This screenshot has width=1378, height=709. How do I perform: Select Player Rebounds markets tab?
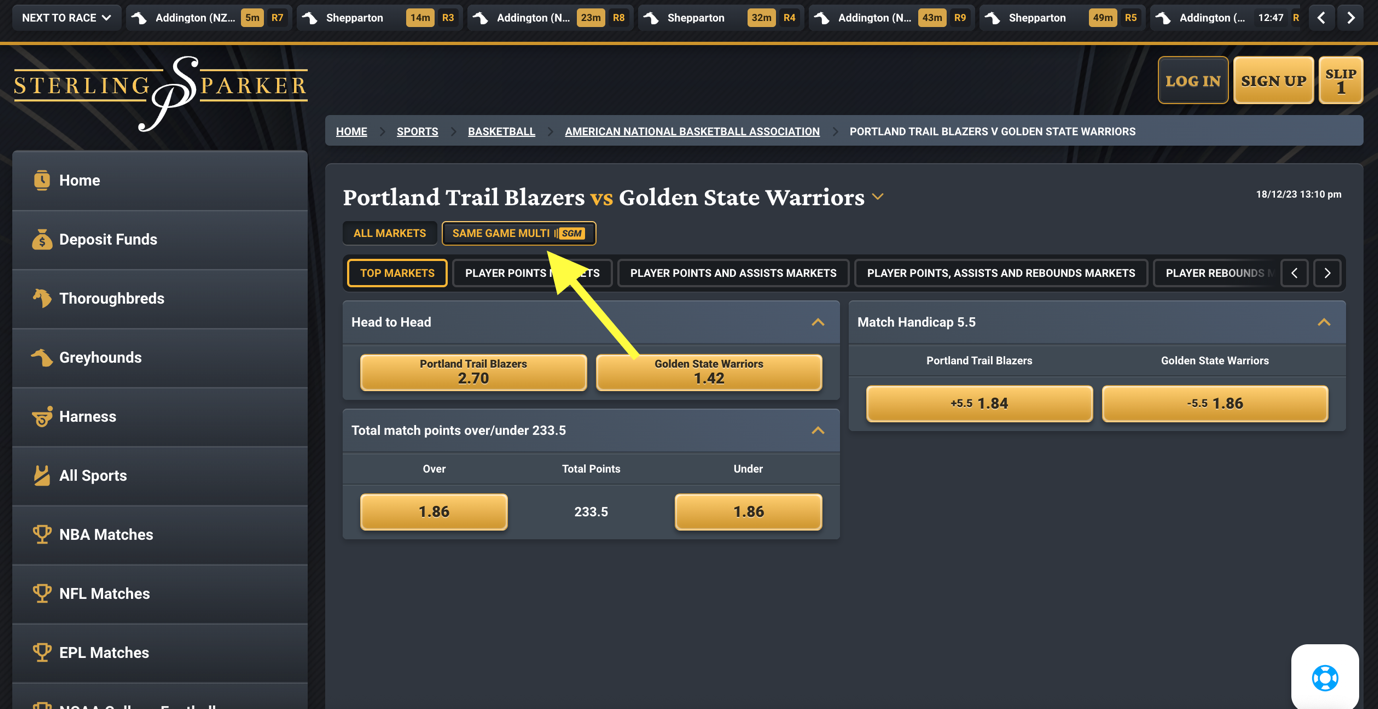tap(1216, 273)
